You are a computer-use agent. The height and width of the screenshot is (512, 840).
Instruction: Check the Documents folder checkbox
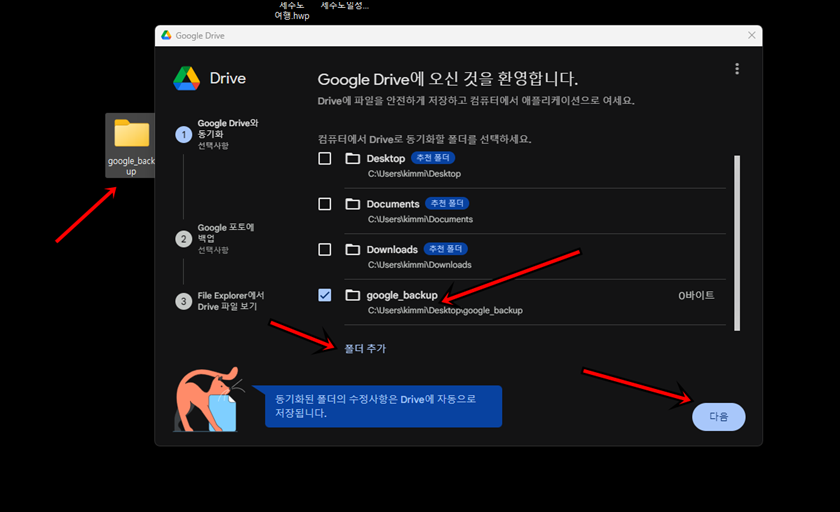click(325, 204)
